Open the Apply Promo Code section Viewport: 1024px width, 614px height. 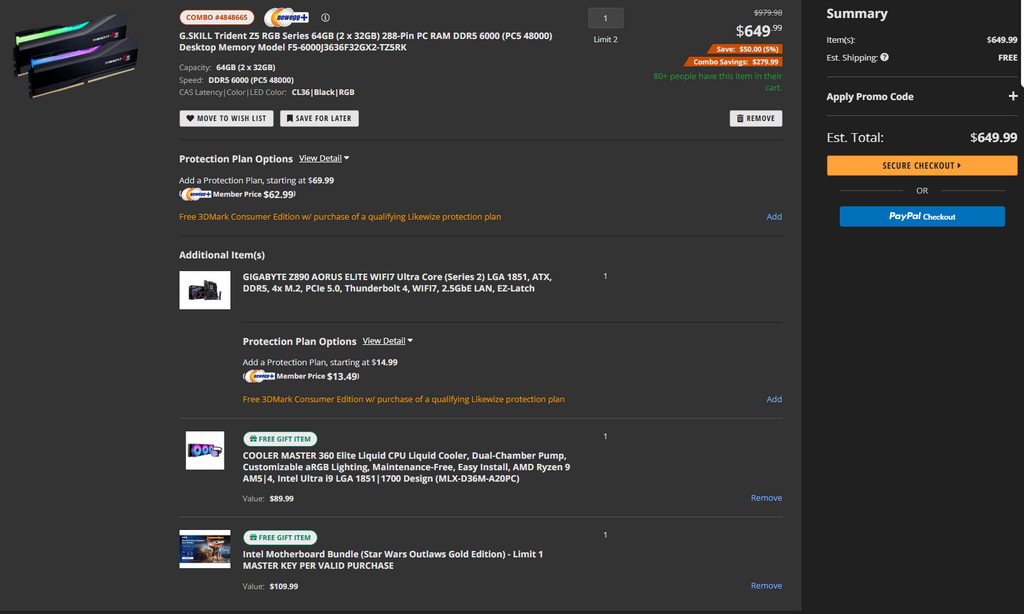(x=921, y=97)
